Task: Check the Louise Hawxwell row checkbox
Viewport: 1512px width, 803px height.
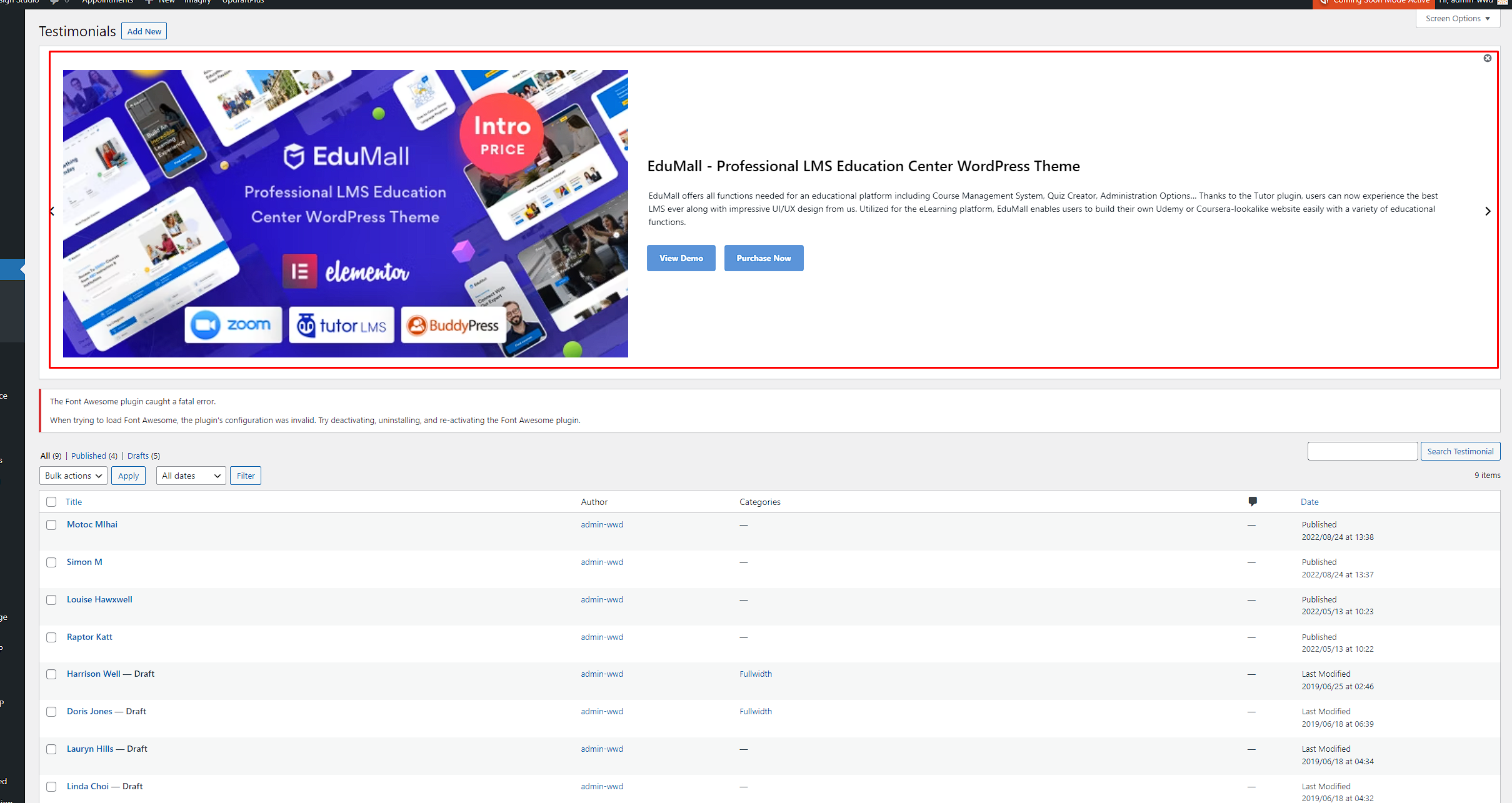Action: tap(51, 600)
